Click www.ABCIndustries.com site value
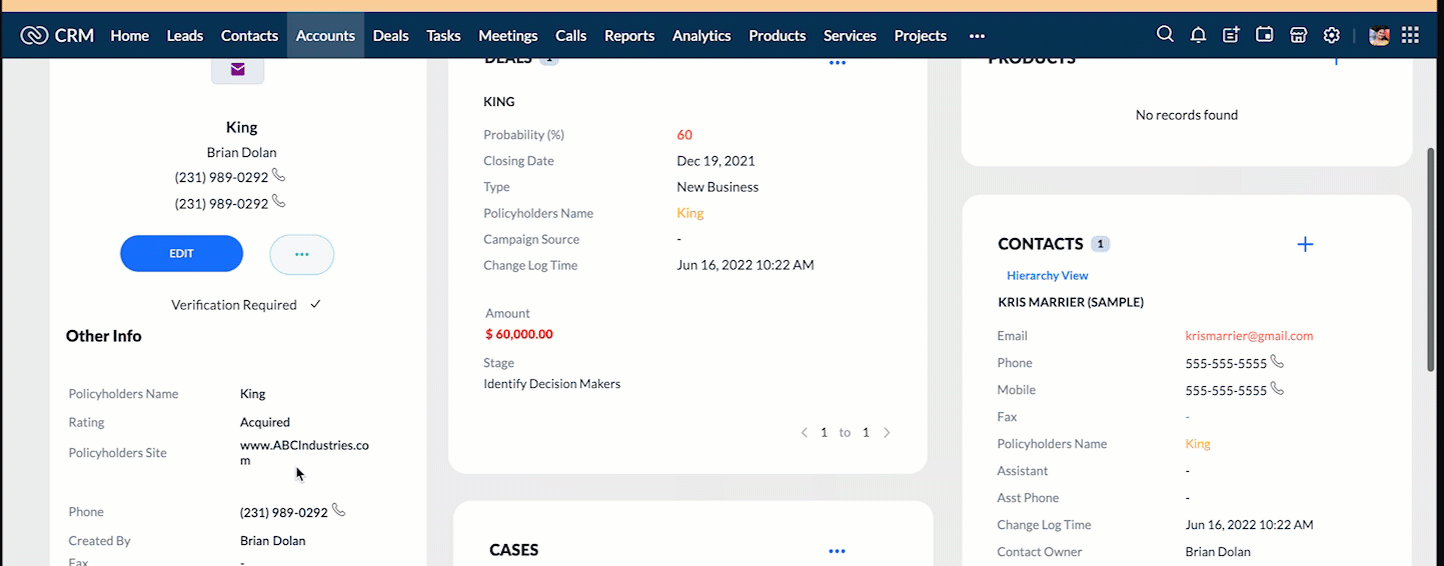1444x566 pixels. pyautogui.click(x=304, y=453)
